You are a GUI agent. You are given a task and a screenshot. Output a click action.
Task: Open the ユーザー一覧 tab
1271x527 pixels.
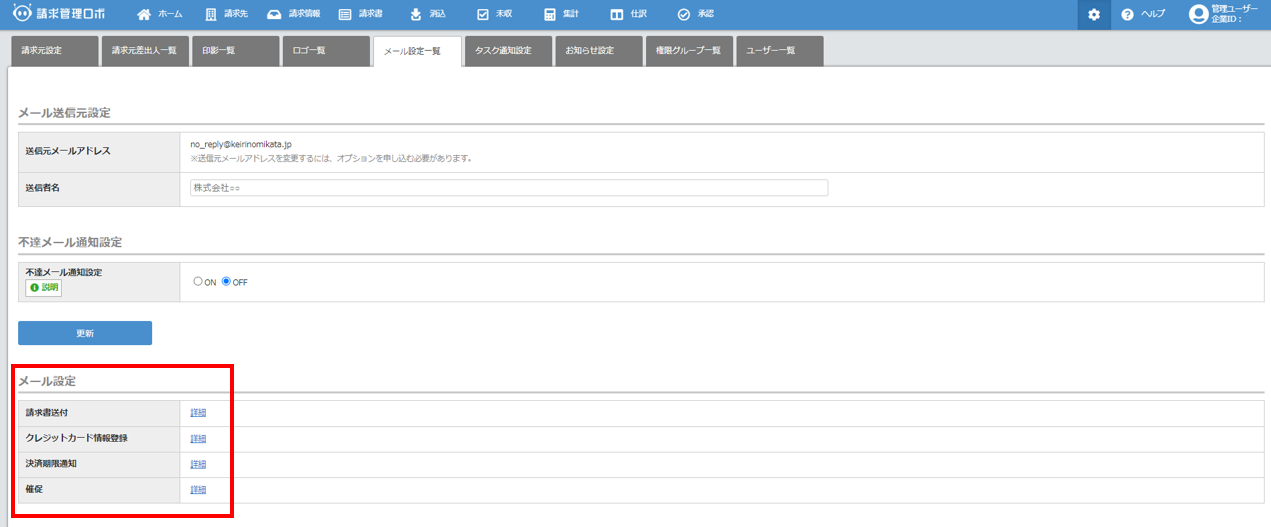(779, 51)
